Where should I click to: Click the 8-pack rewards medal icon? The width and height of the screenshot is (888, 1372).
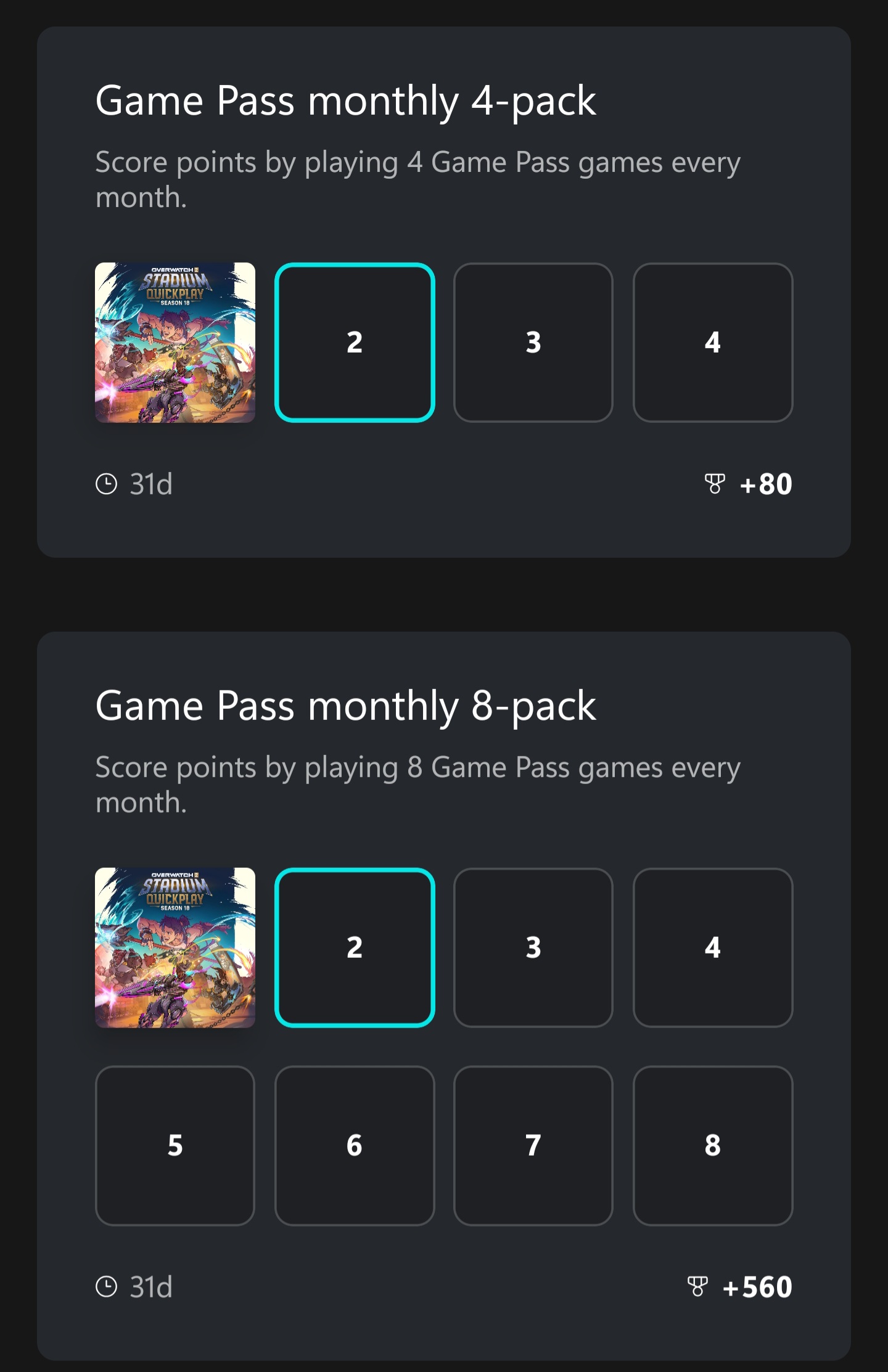click(x=697, y=1287)
